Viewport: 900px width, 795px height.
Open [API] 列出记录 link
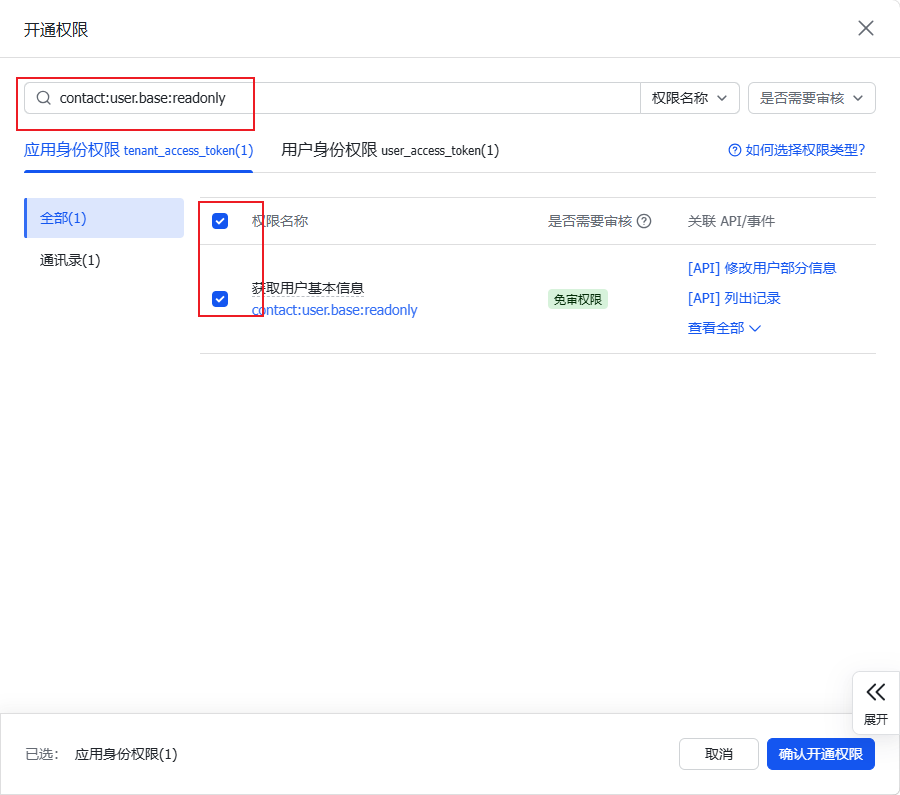pyautogui.click(x=734, y=298)
